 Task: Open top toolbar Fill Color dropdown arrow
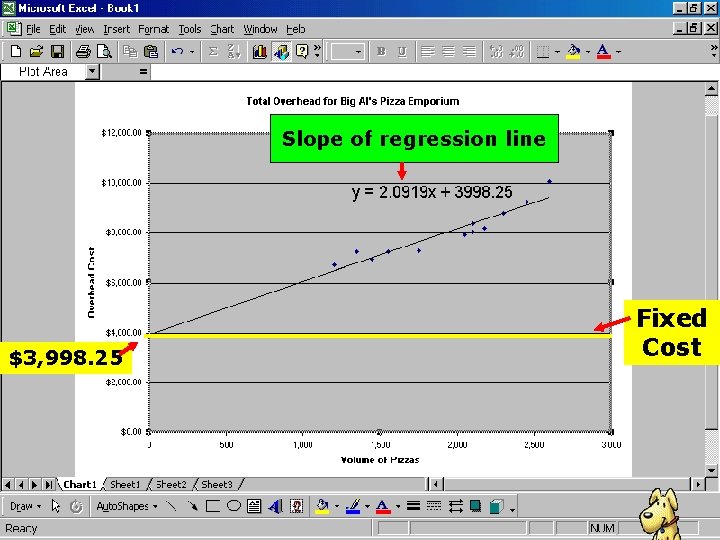coord(588,51)
